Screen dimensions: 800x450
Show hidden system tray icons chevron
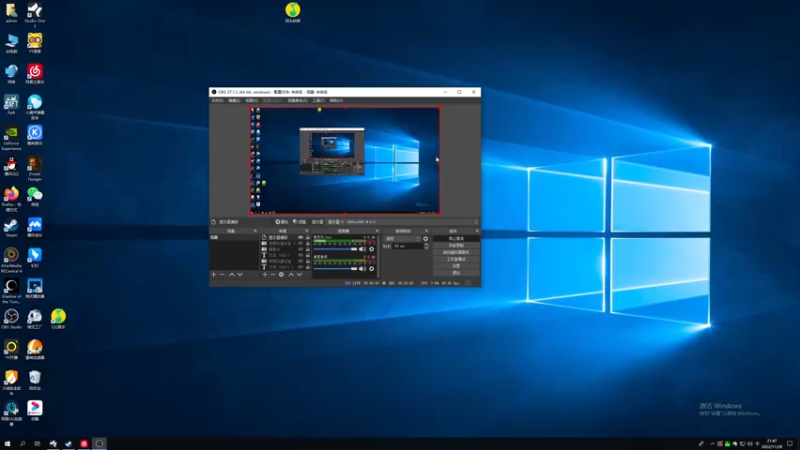[x=712, y=444]
